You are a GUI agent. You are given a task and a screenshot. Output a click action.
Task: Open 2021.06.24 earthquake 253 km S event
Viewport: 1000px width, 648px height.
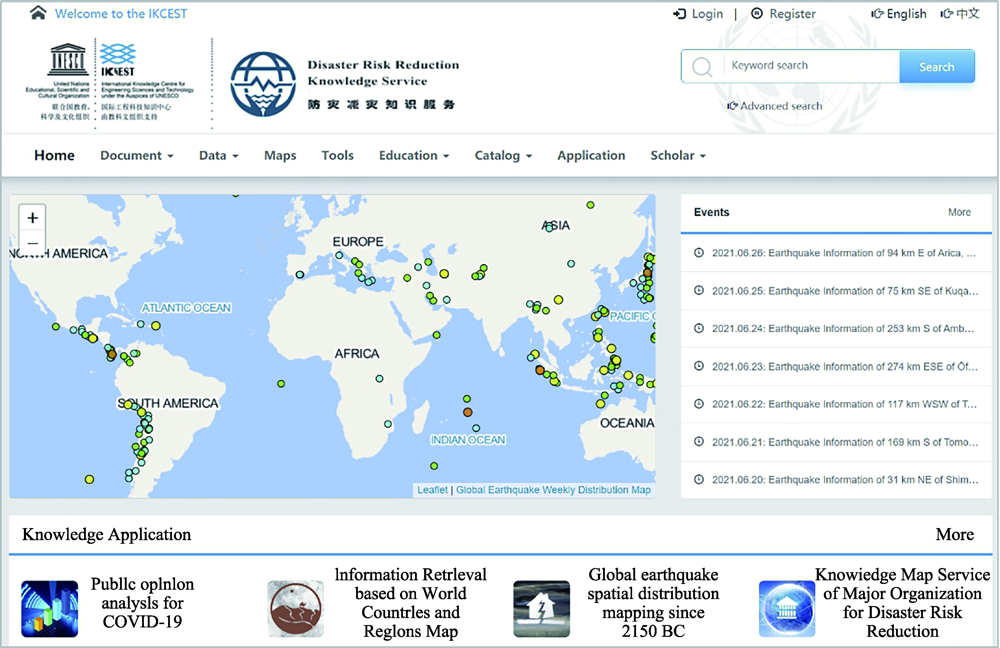(843, 328)
